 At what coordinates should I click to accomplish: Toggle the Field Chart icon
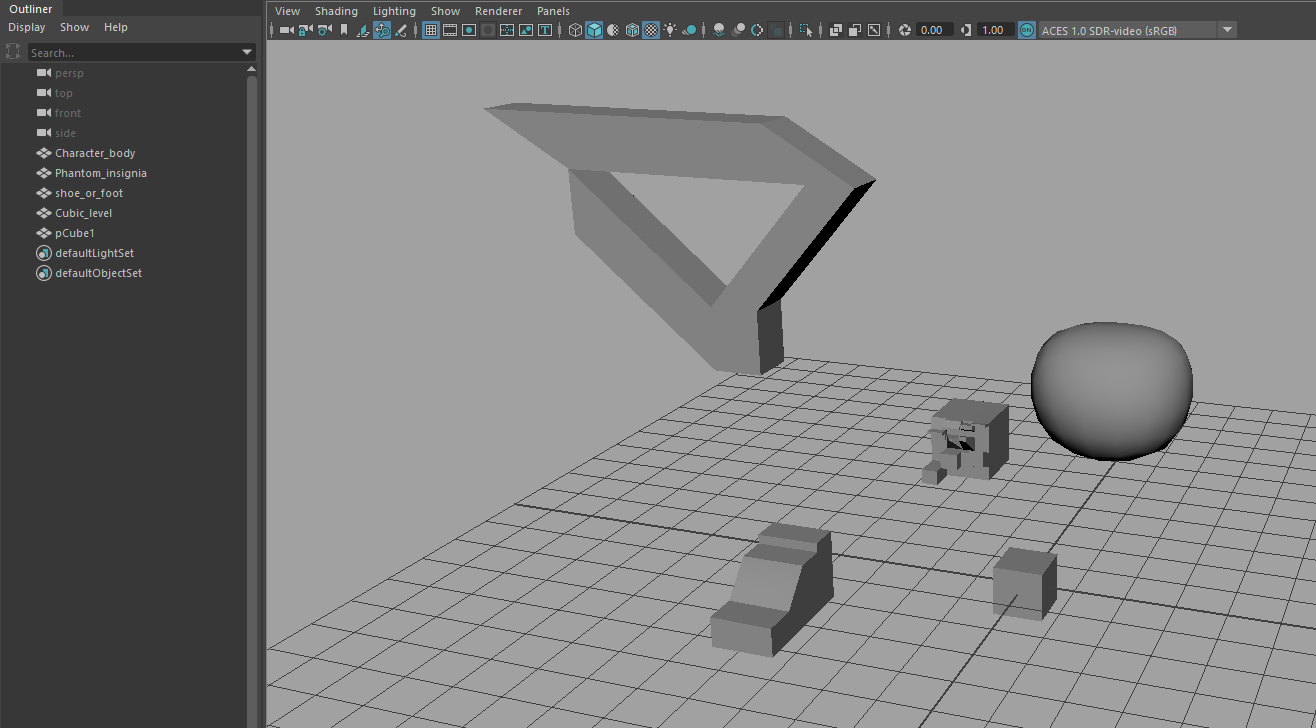507,30
